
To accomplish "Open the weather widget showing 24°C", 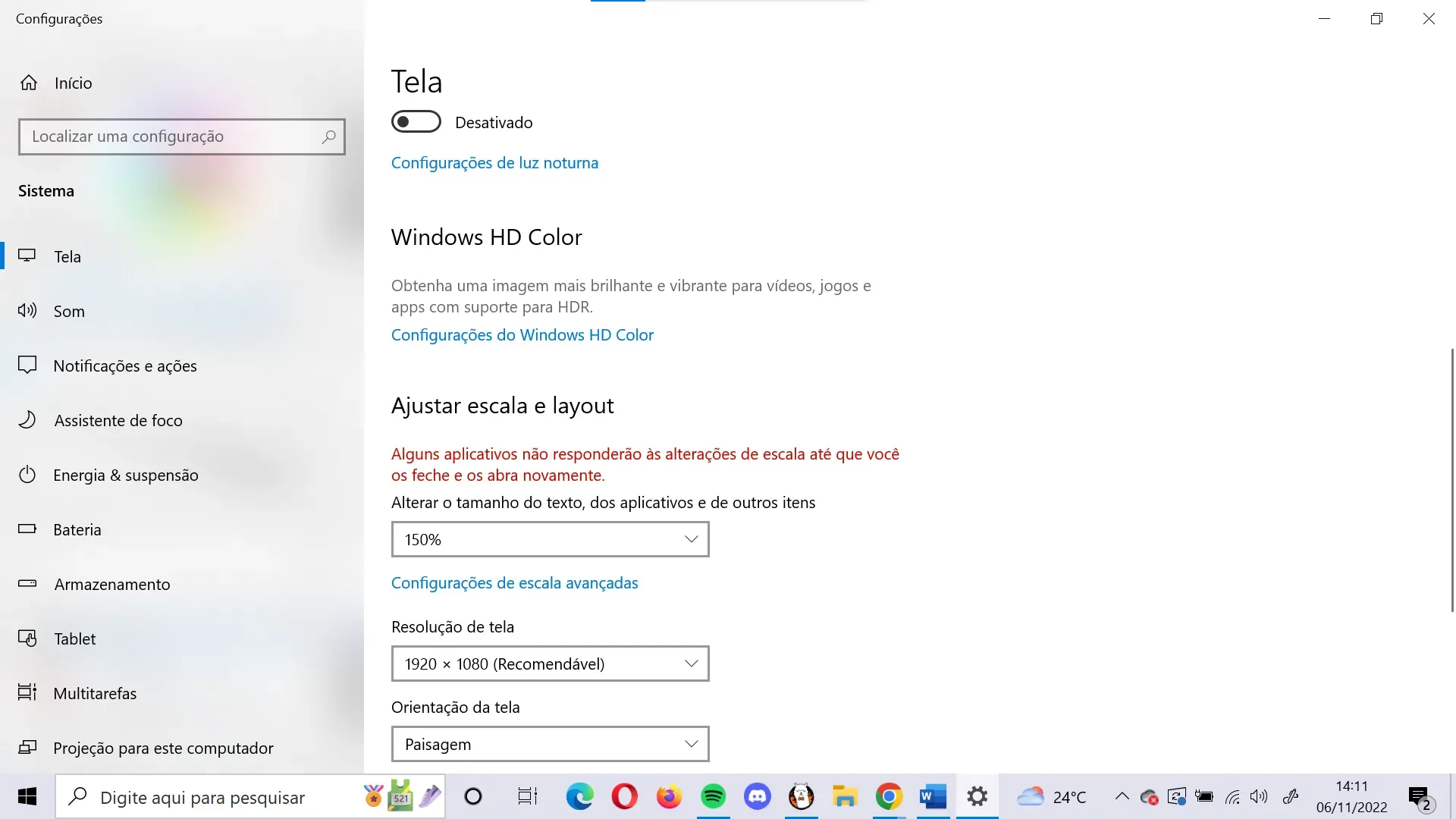I will click(1052, 797).
